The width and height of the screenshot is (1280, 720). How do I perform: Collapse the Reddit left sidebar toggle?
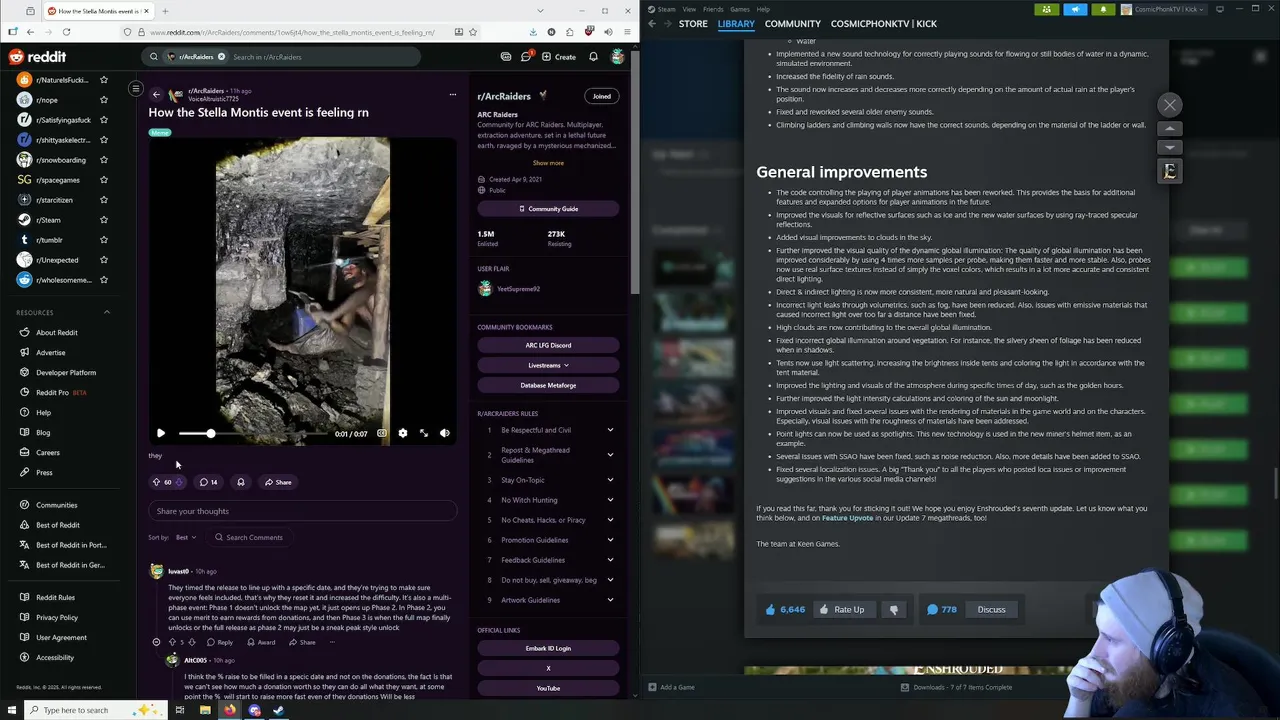pos(135,89)
